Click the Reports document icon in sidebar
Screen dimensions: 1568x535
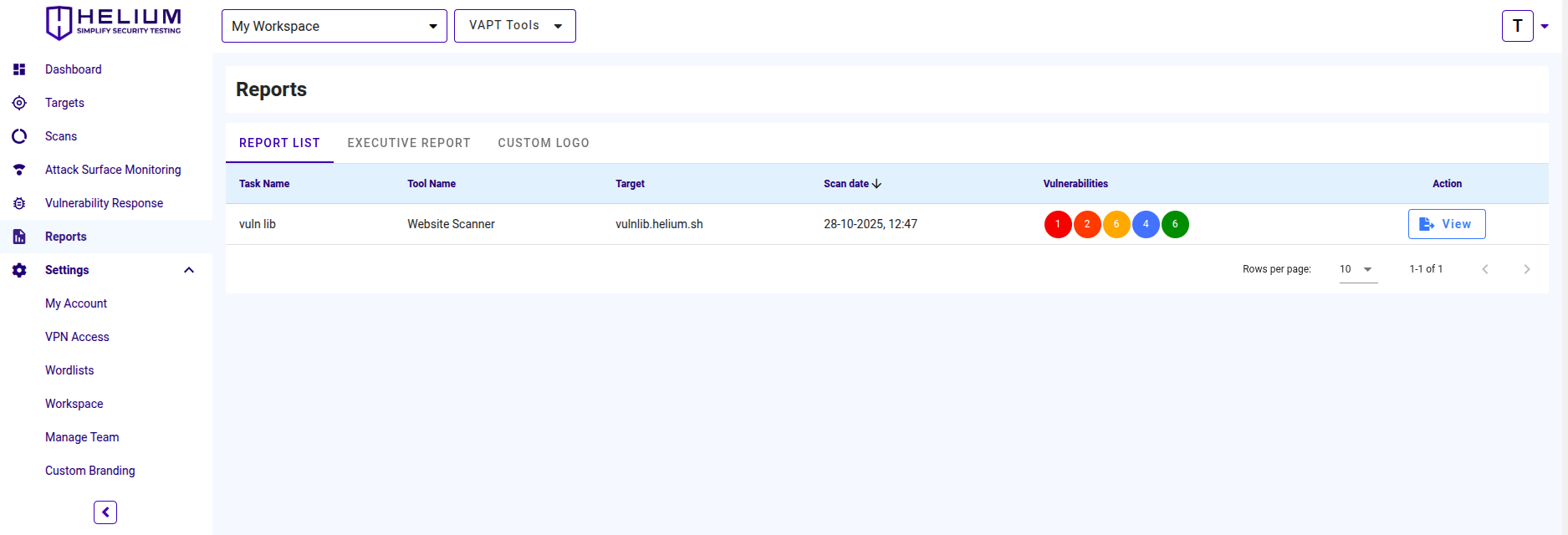pos(19,237)
